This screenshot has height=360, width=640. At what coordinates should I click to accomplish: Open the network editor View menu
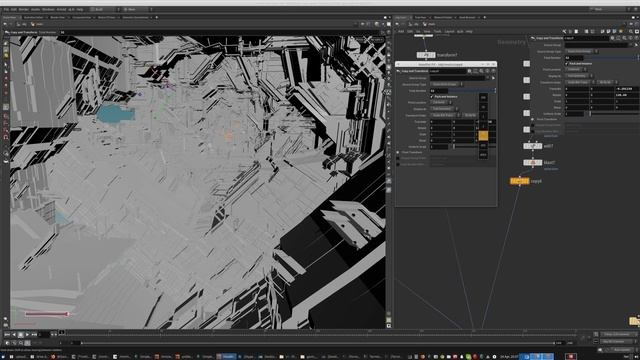[427, 31]
